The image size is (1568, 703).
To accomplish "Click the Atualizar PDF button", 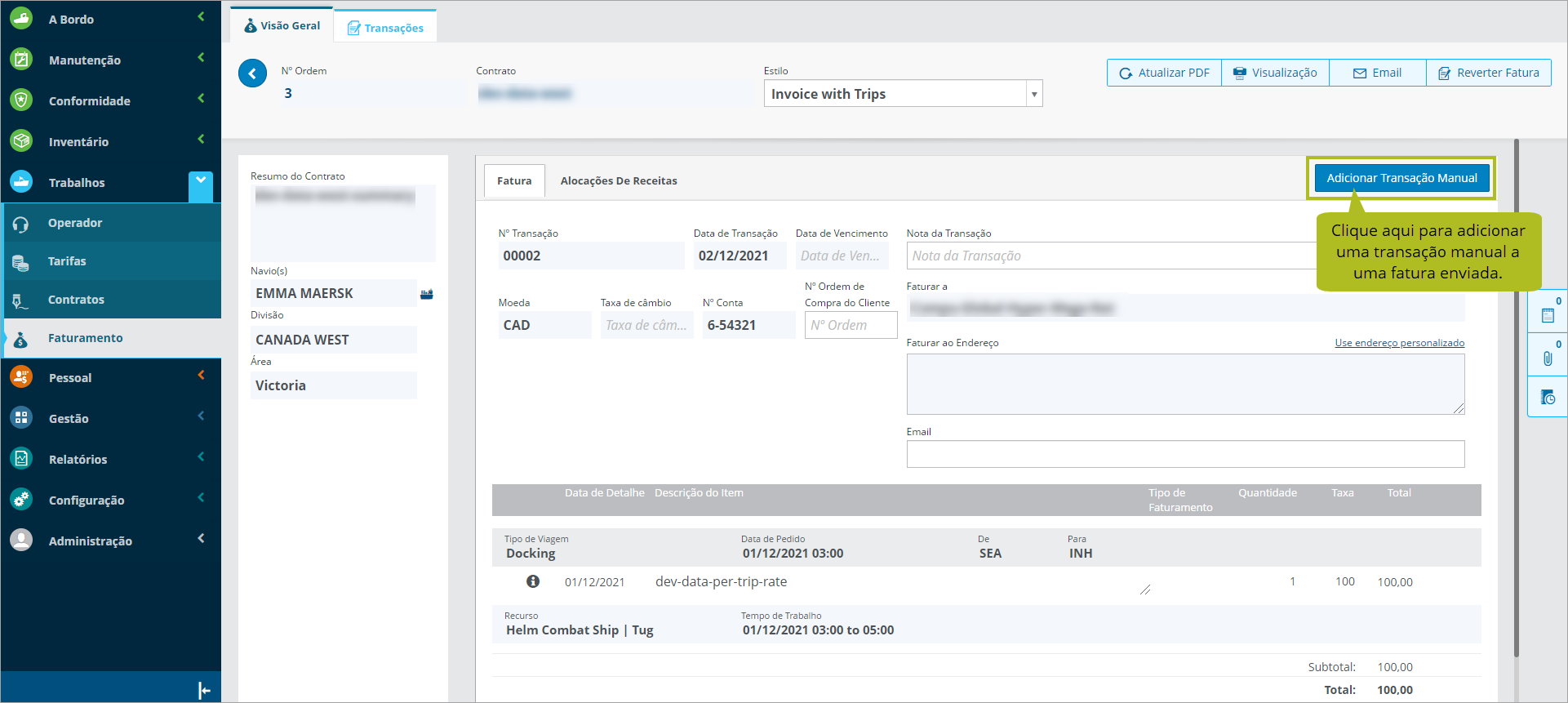I will tap(1164, 73).
